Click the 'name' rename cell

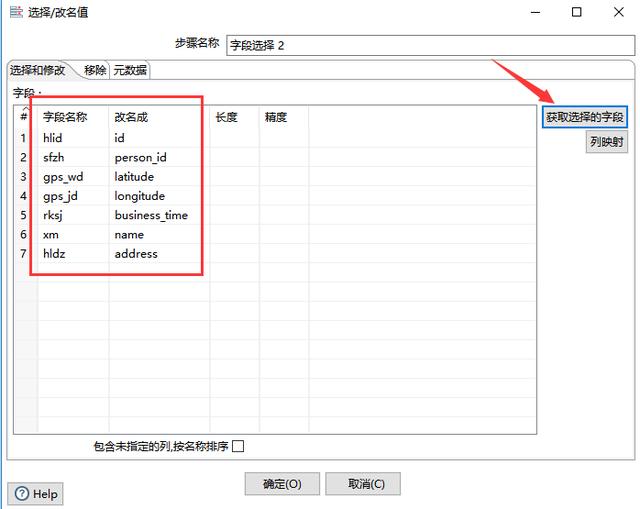(x=159, y=234)
